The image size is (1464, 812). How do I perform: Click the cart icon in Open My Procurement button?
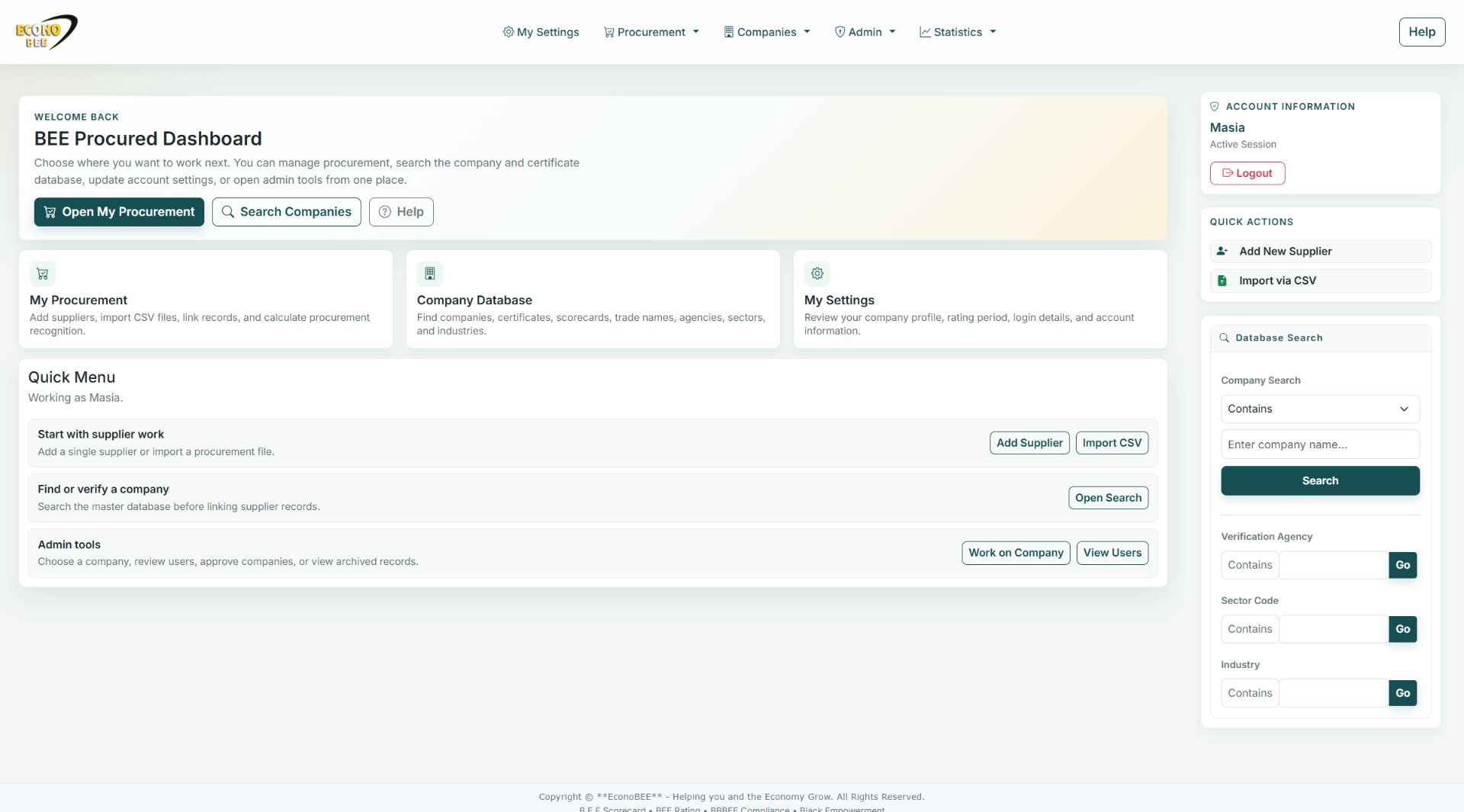[50, 212]
